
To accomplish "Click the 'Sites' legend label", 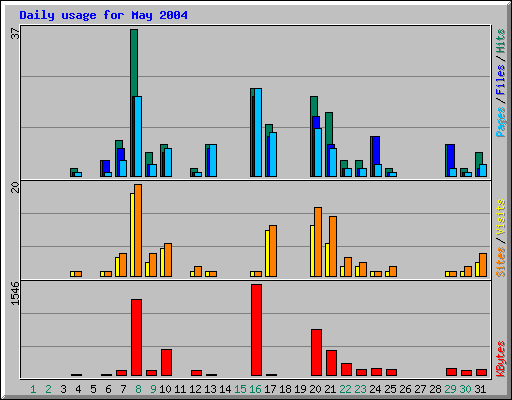I will pyautogui.click(x=500, y=262).
